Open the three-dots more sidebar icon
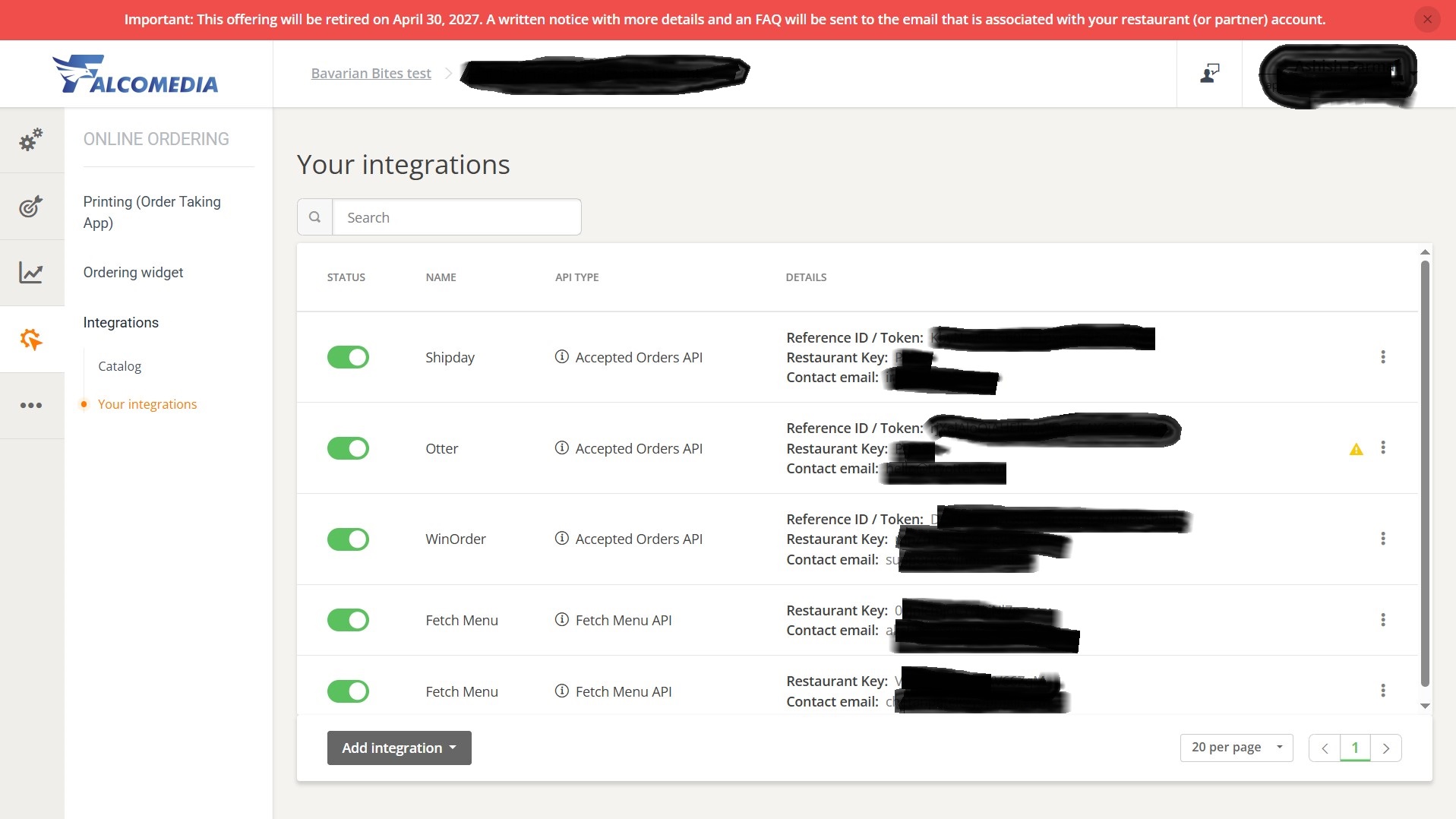 coord(31,405)
